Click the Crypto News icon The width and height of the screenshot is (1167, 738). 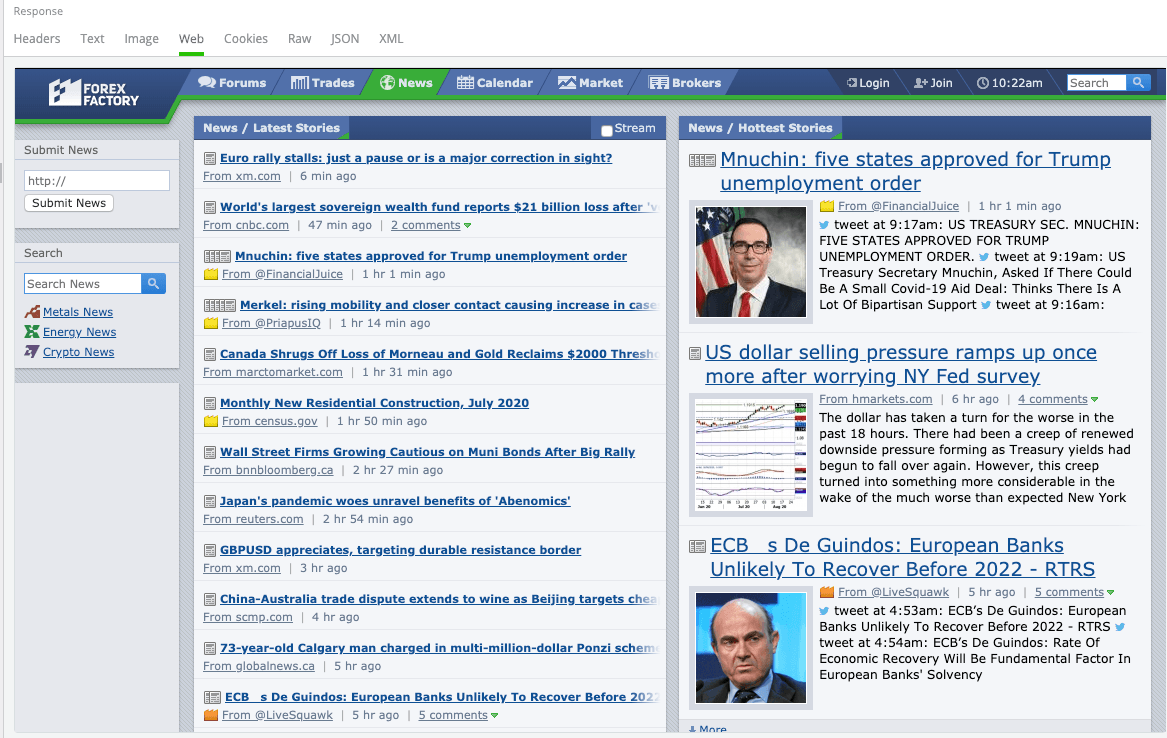pyautogui.click(x=32, y=352)
